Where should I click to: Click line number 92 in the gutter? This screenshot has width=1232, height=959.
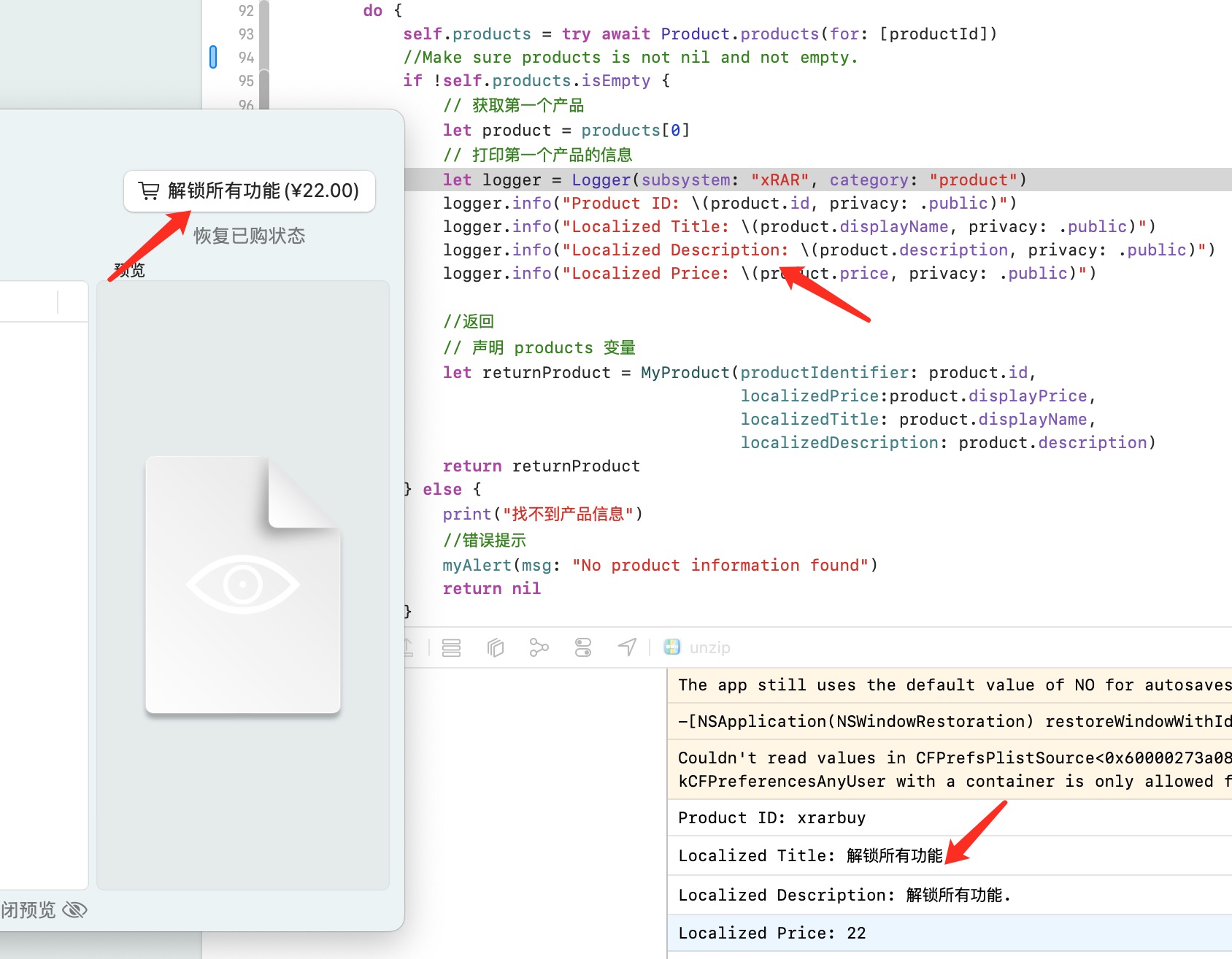click(x=246, y=11)
